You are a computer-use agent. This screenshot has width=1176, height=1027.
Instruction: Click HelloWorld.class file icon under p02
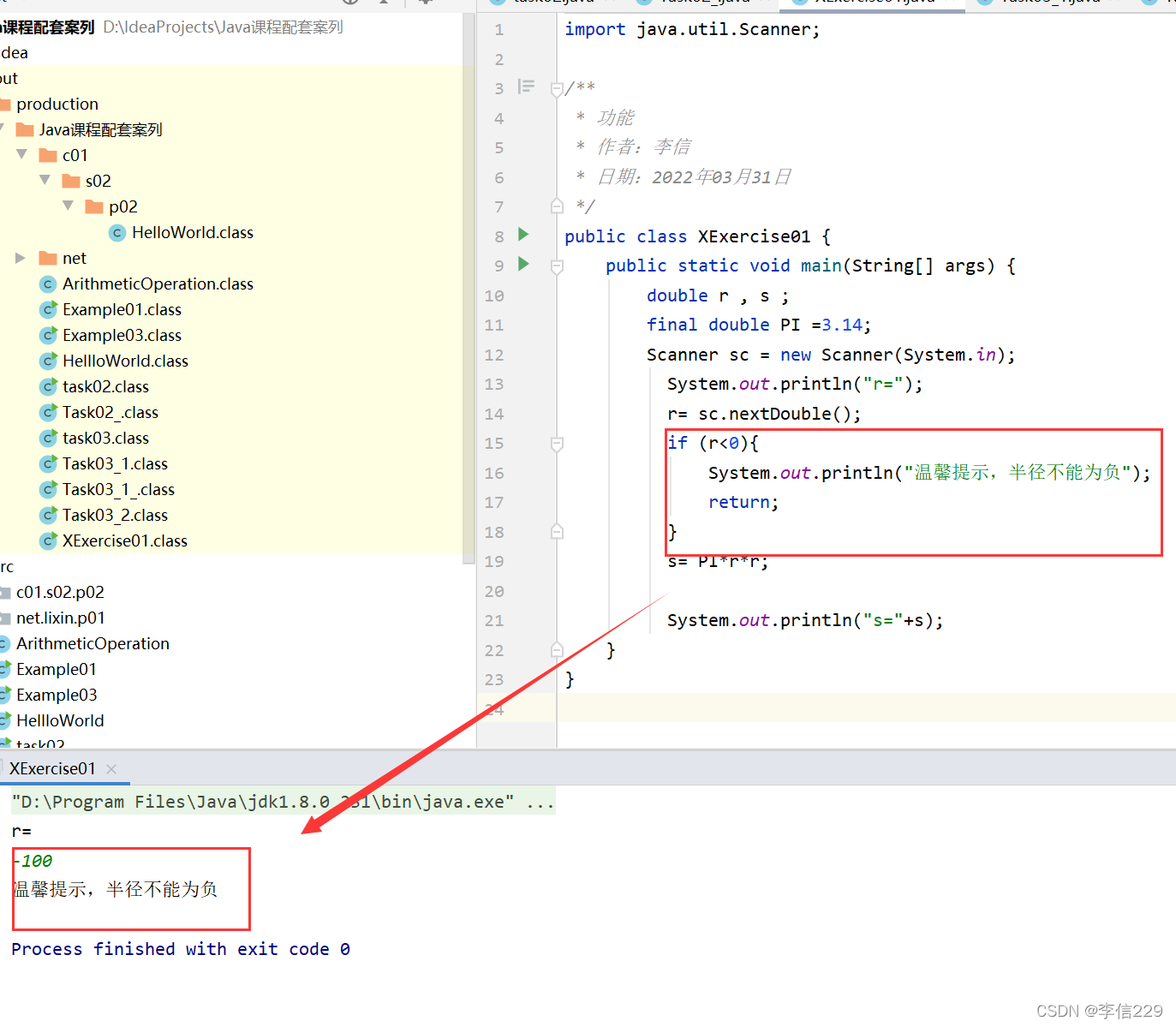(x=118, y=233)
